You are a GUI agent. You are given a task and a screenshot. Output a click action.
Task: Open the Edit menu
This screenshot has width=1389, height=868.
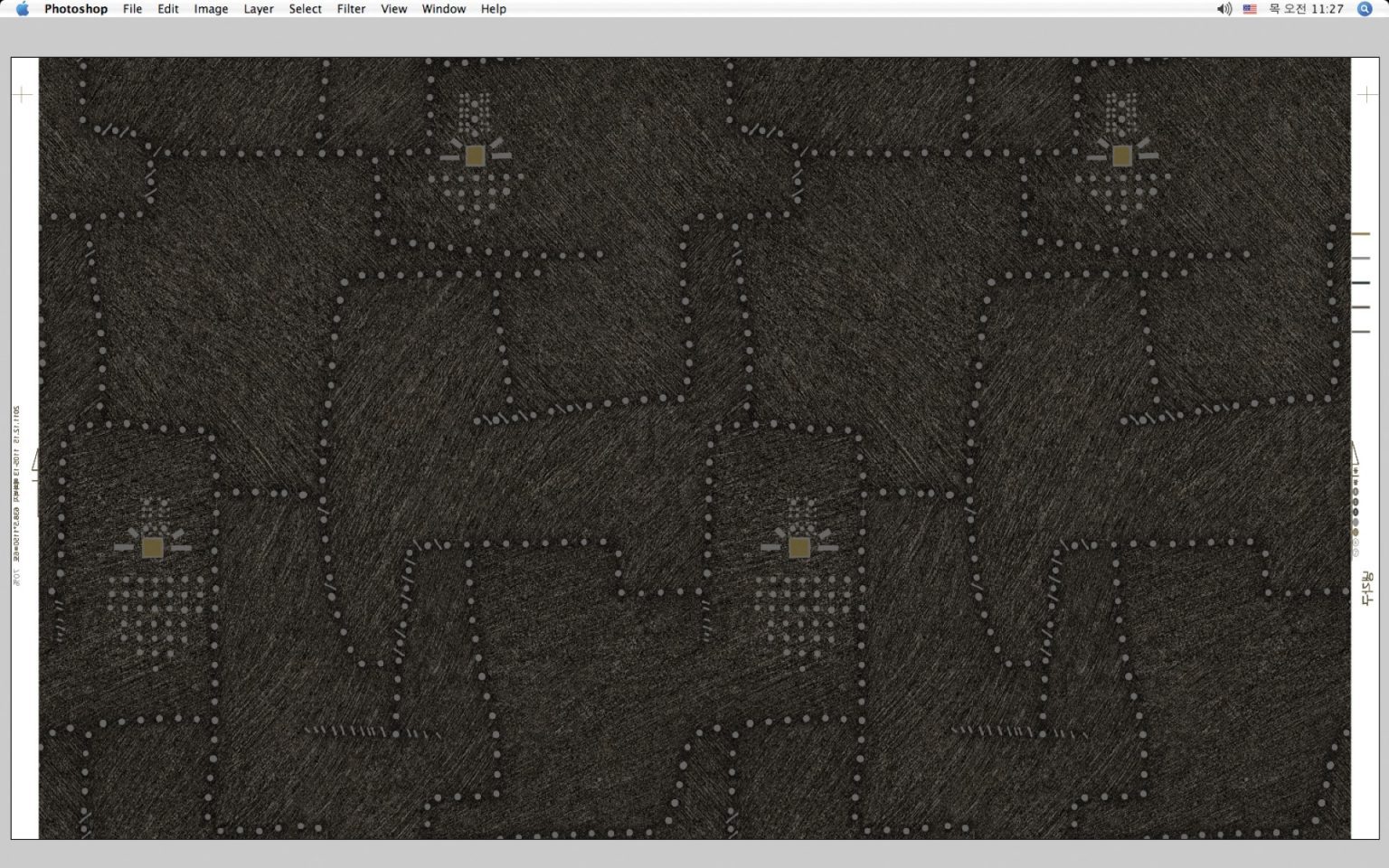coord(168,9)
